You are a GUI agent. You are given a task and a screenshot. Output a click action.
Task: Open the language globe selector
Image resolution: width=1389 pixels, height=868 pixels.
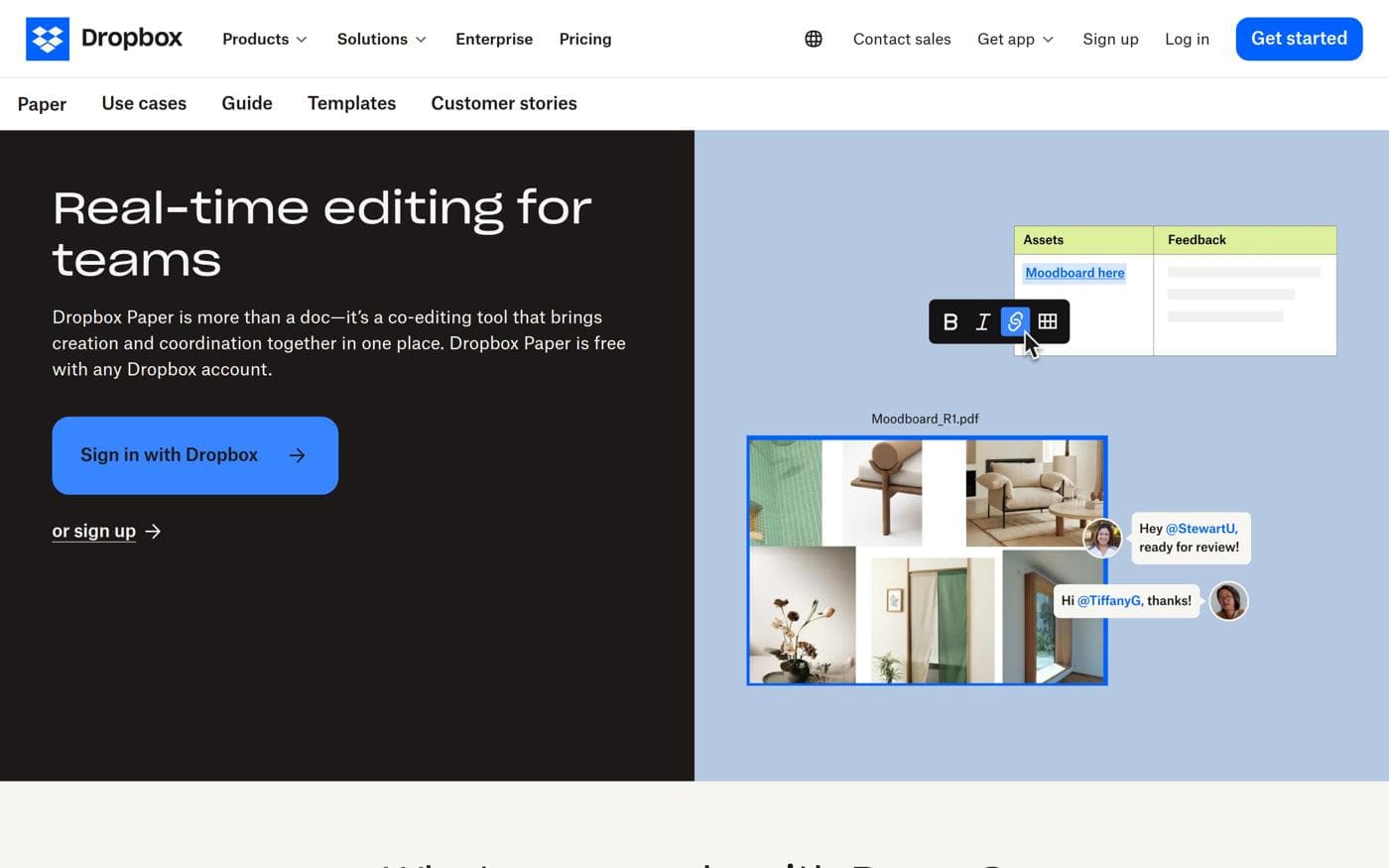pyautogui.click(x=814, y=38)
